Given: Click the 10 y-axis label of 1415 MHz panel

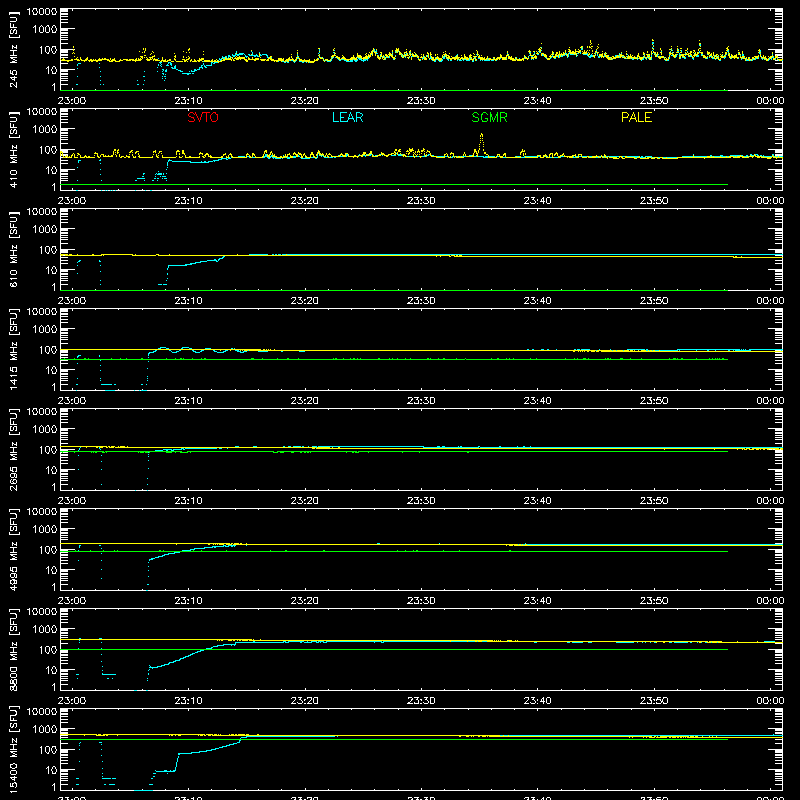Looking at the screenshot, I should click(51, 370).
